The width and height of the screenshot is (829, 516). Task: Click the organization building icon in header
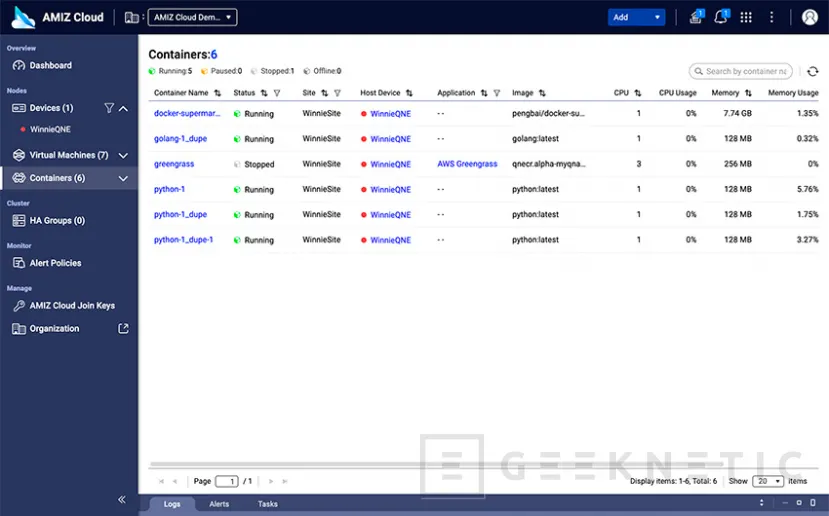pyautogui.click(x=131, y=17)
